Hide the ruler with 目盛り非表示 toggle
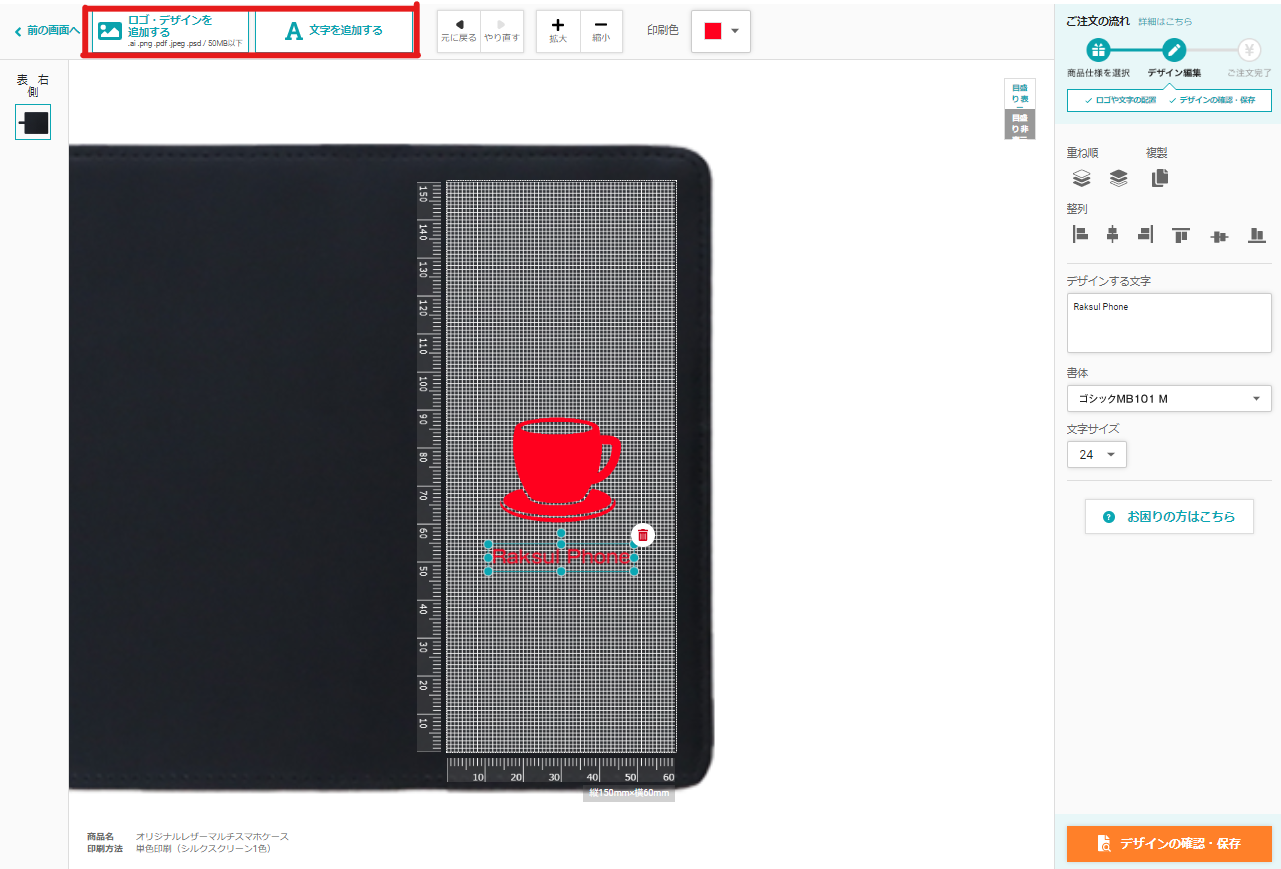This screenshot has width=1281, height=869. (x=1020, y=124)
